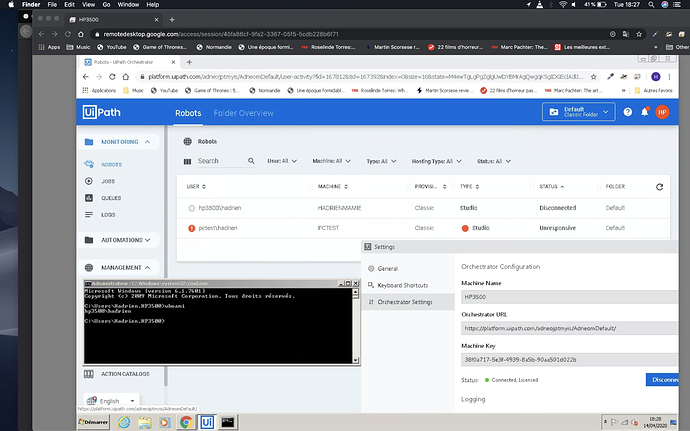Click the UiPath logo in header
Image resolution: width=690 pixels, height=431 pixels.
pyautogui.click(x=104, y=113)
